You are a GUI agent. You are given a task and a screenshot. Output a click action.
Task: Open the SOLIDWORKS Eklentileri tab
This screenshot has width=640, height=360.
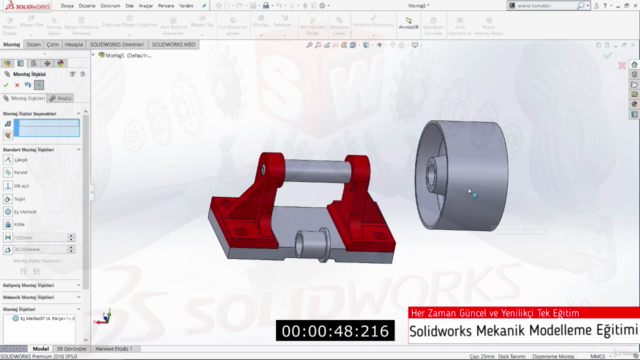[x=117, y=44]
